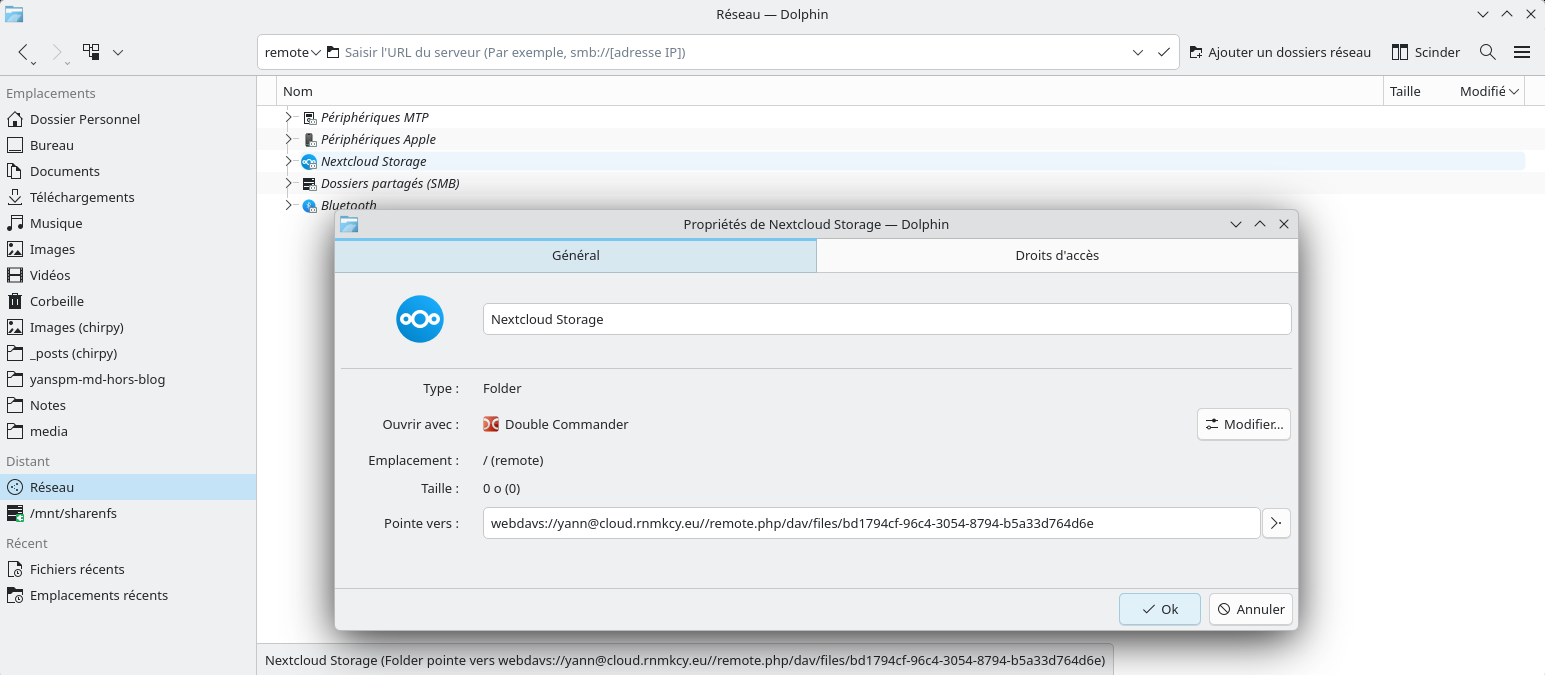Click the Nextcloud logo icon in properties
1545x675 pixels.
[419, 320]
